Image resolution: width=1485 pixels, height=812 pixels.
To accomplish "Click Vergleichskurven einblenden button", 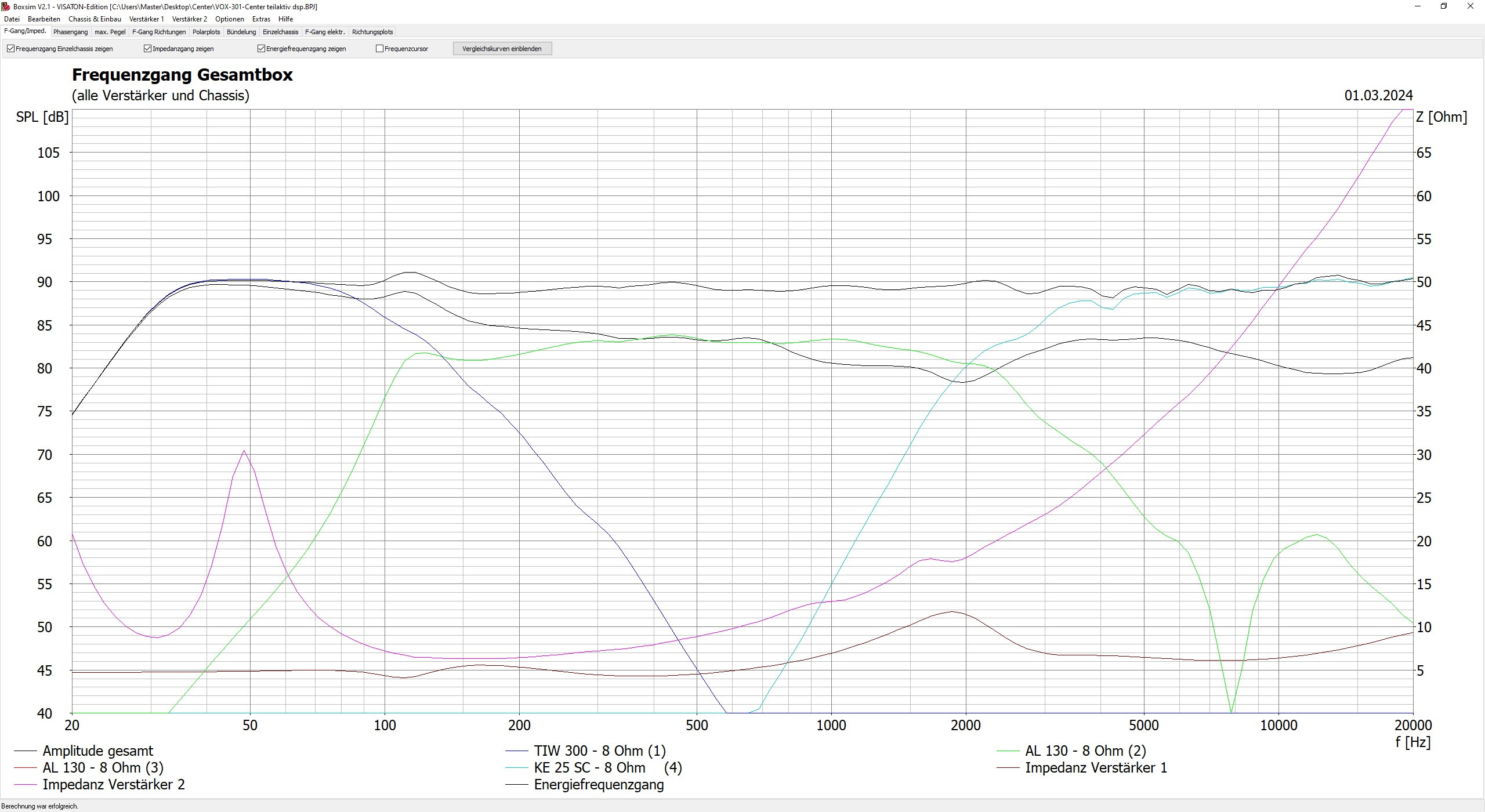I will (x=502, y=49).
